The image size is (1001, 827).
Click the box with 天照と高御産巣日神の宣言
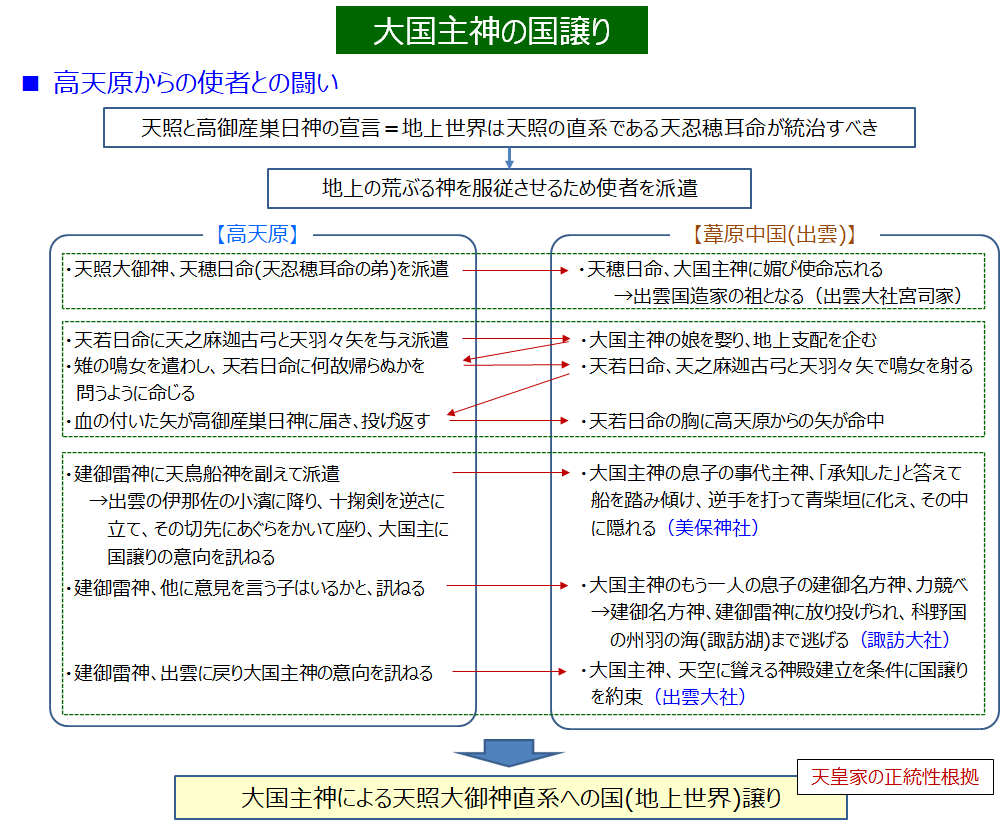[510, 129]
